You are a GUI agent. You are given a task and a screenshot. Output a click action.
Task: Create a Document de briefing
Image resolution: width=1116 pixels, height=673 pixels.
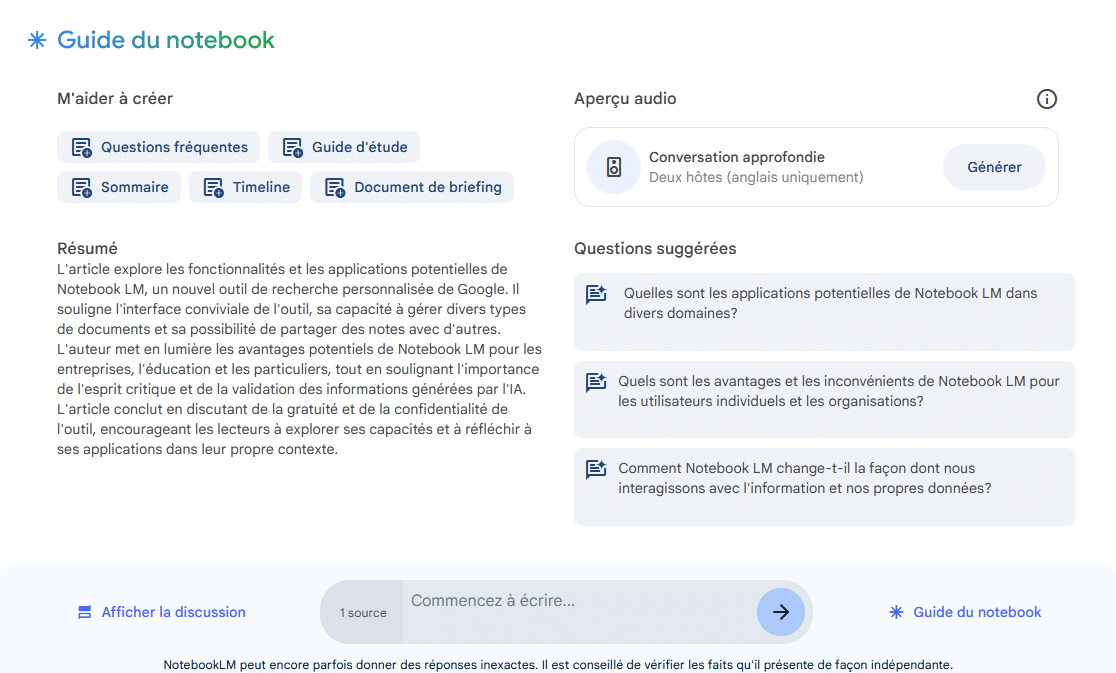412,187
